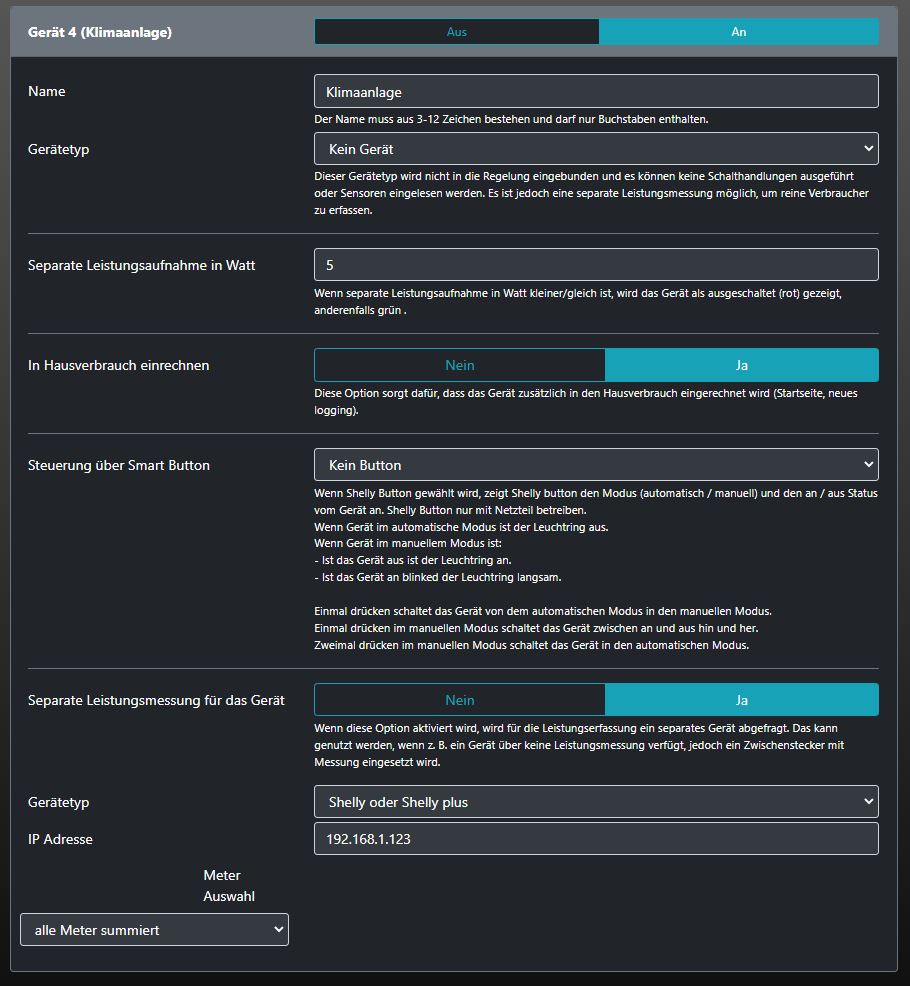The height and width of the screenshot is (986, 910).
Task: Open the alle Meter summiert dropdown
Action: [154, 929]
